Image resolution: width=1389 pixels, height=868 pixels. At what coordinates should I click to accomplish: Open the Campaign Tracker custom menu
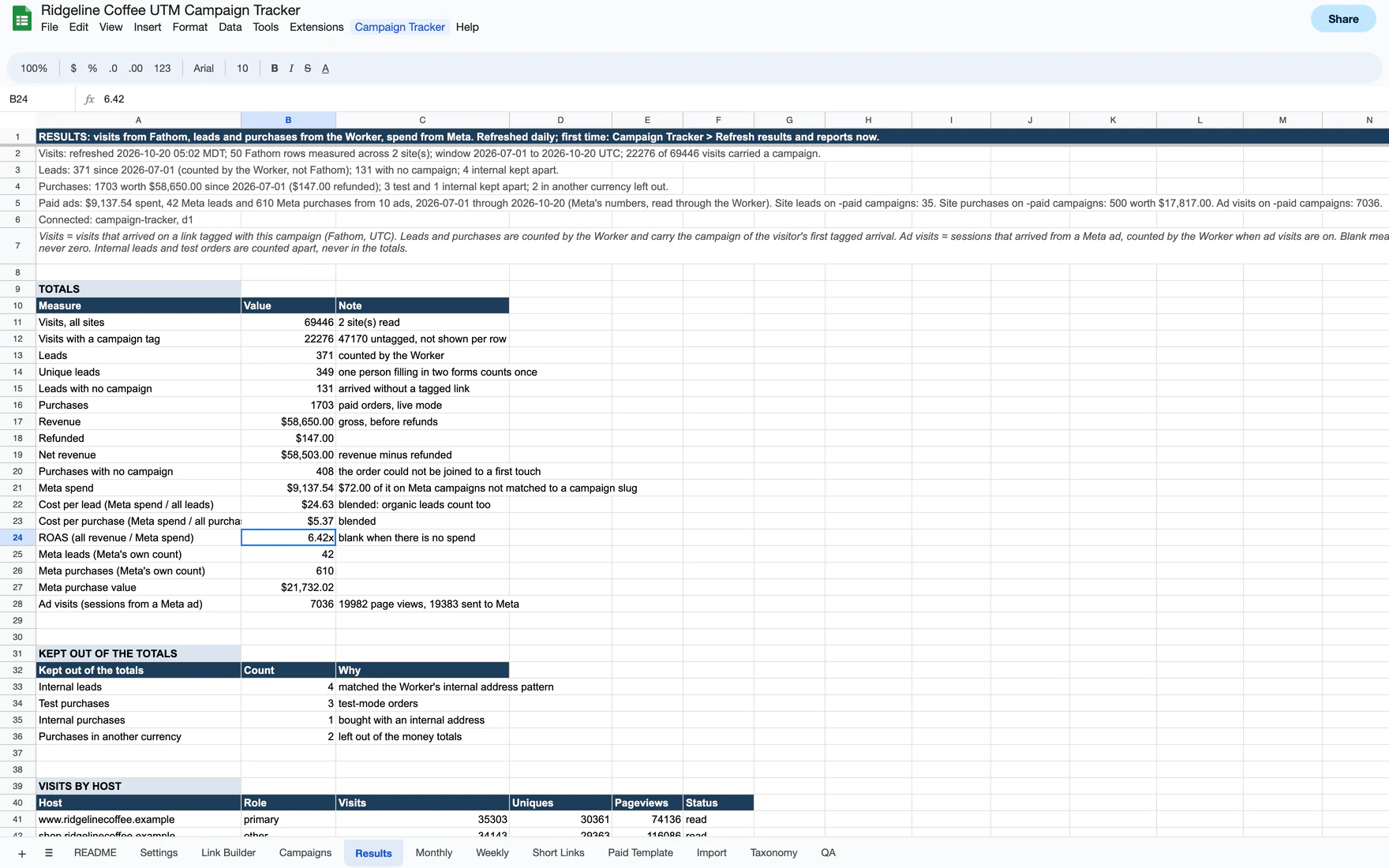tap(400, 27)
